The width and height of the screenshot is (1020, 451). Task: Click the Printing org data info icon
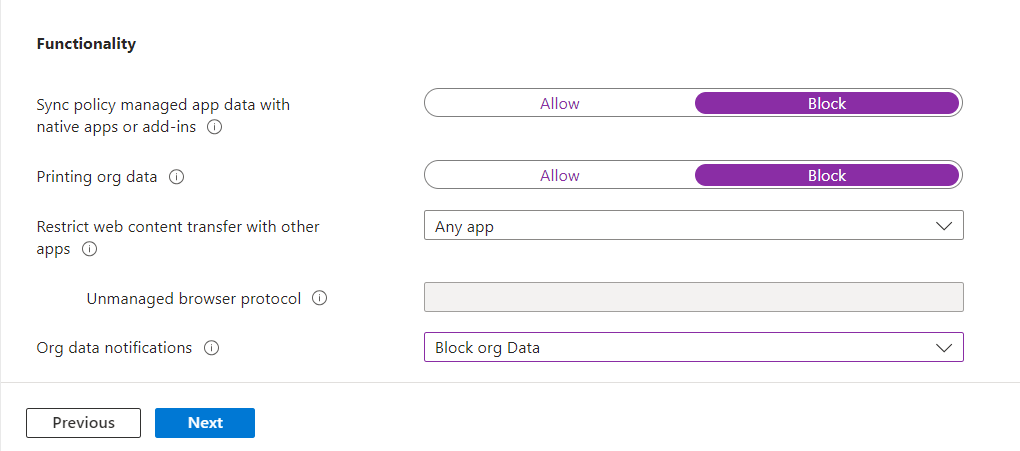tap(177, 177)
